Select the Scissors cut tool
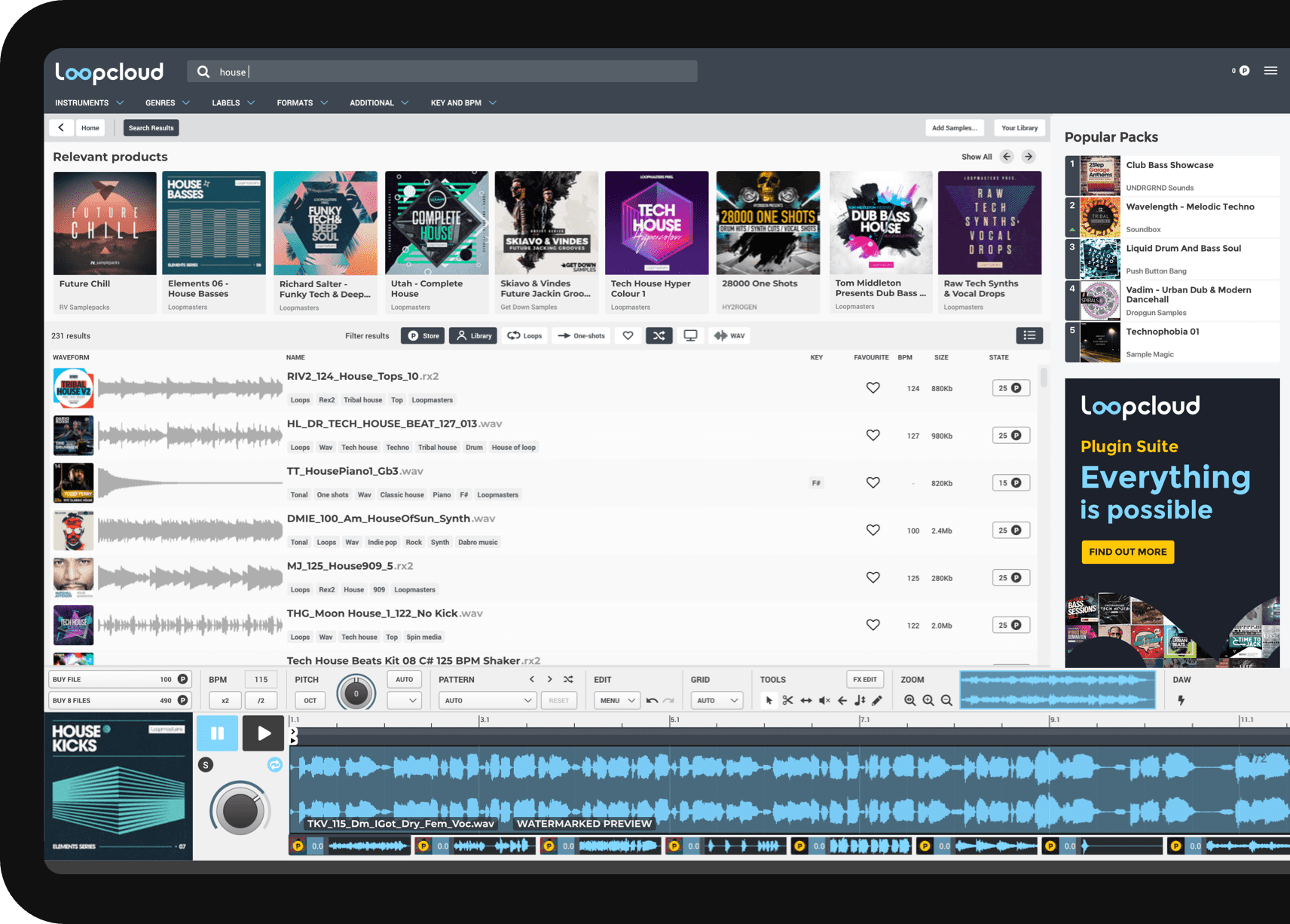1290x924 pixels. point(788,700)
